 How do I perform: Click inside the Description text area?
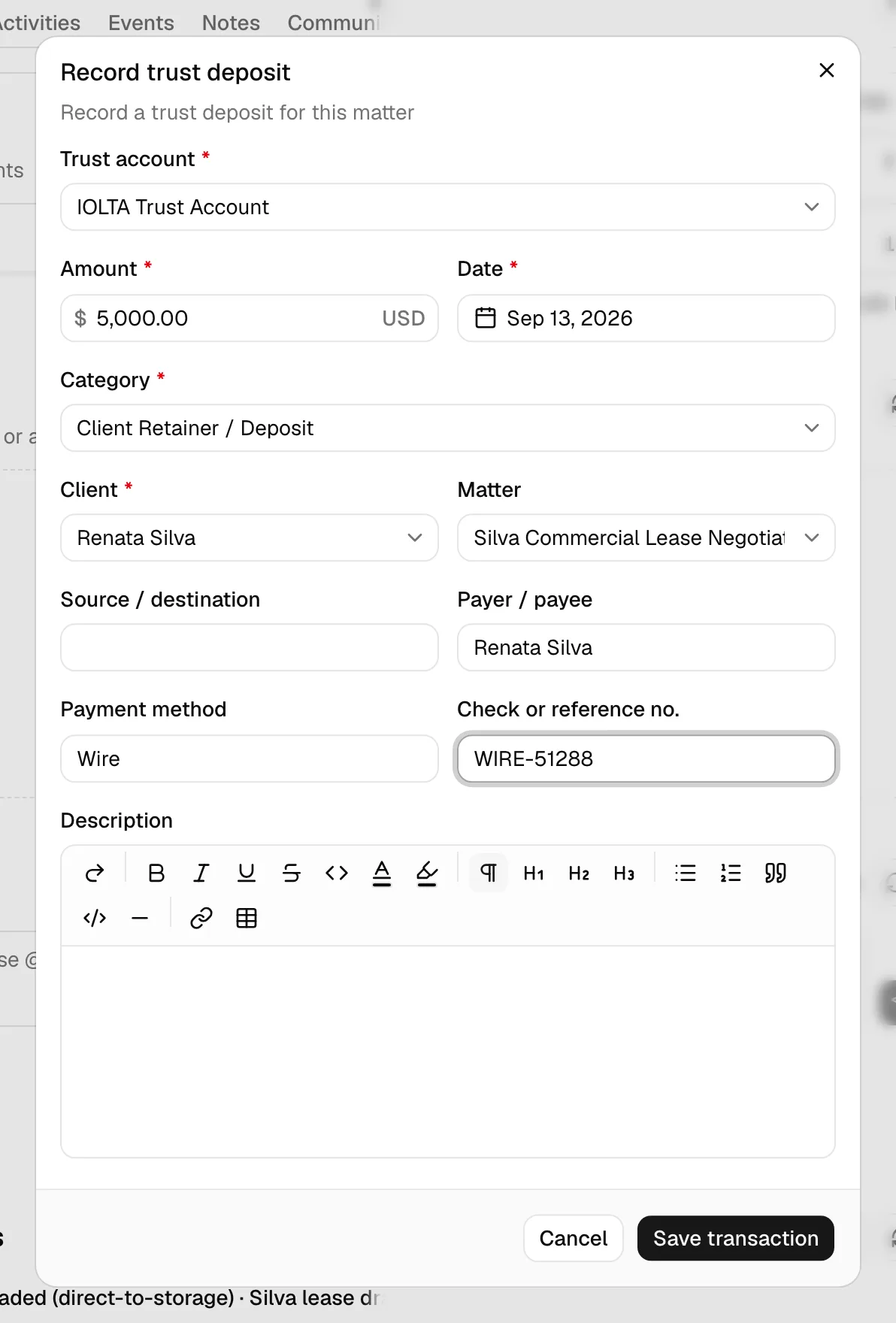(448, 1051)
